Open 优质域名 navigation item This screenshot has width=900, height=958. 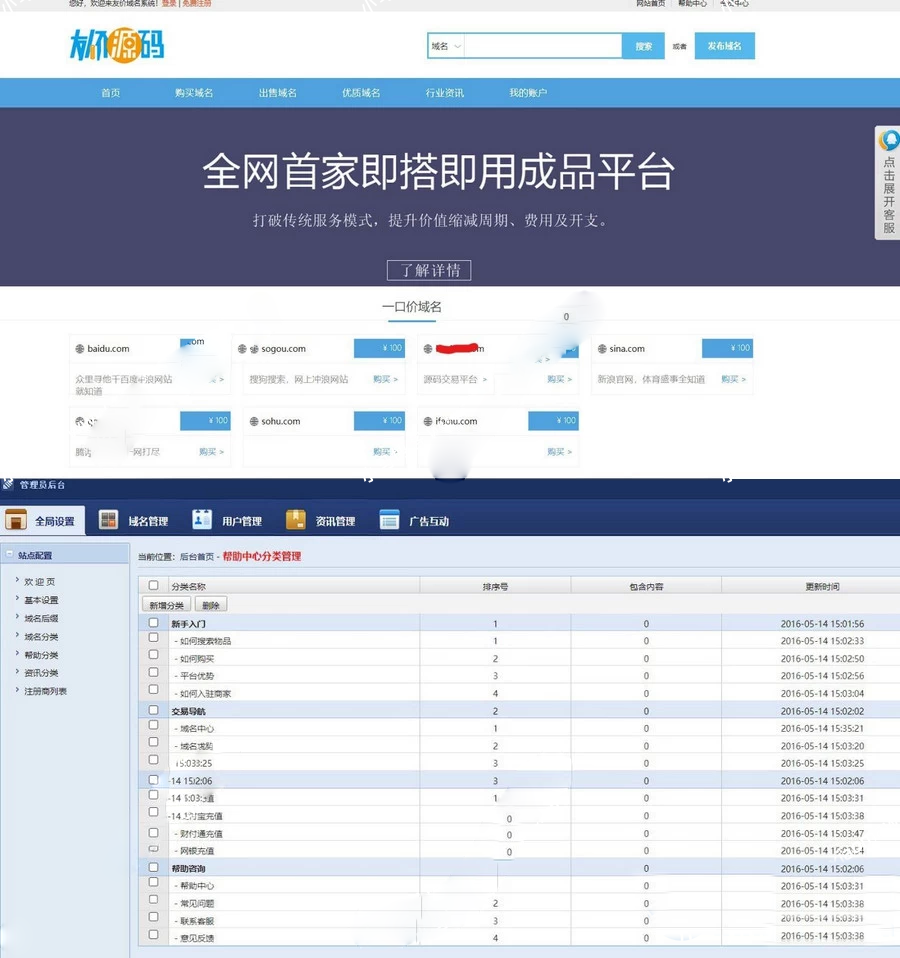pyautogui.click(x=361, y=93)
